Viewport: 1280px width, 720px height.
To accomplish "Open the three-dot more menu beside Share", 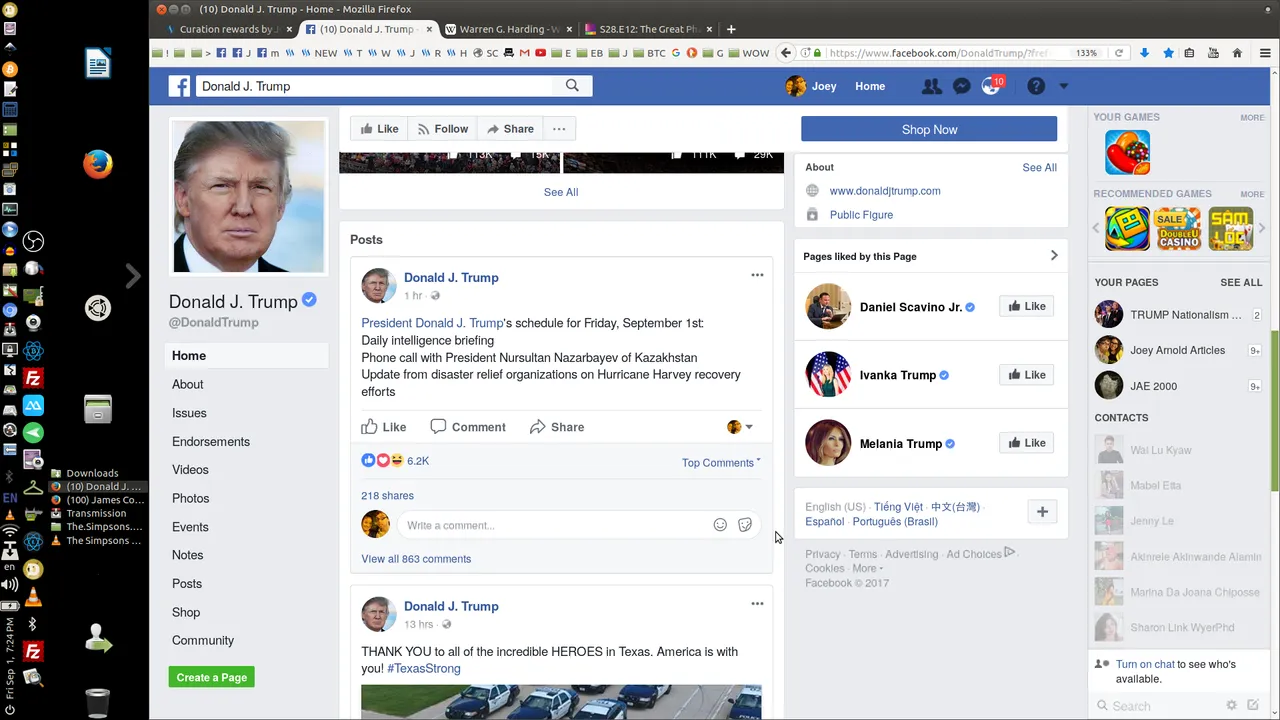I will pos(559,129).
